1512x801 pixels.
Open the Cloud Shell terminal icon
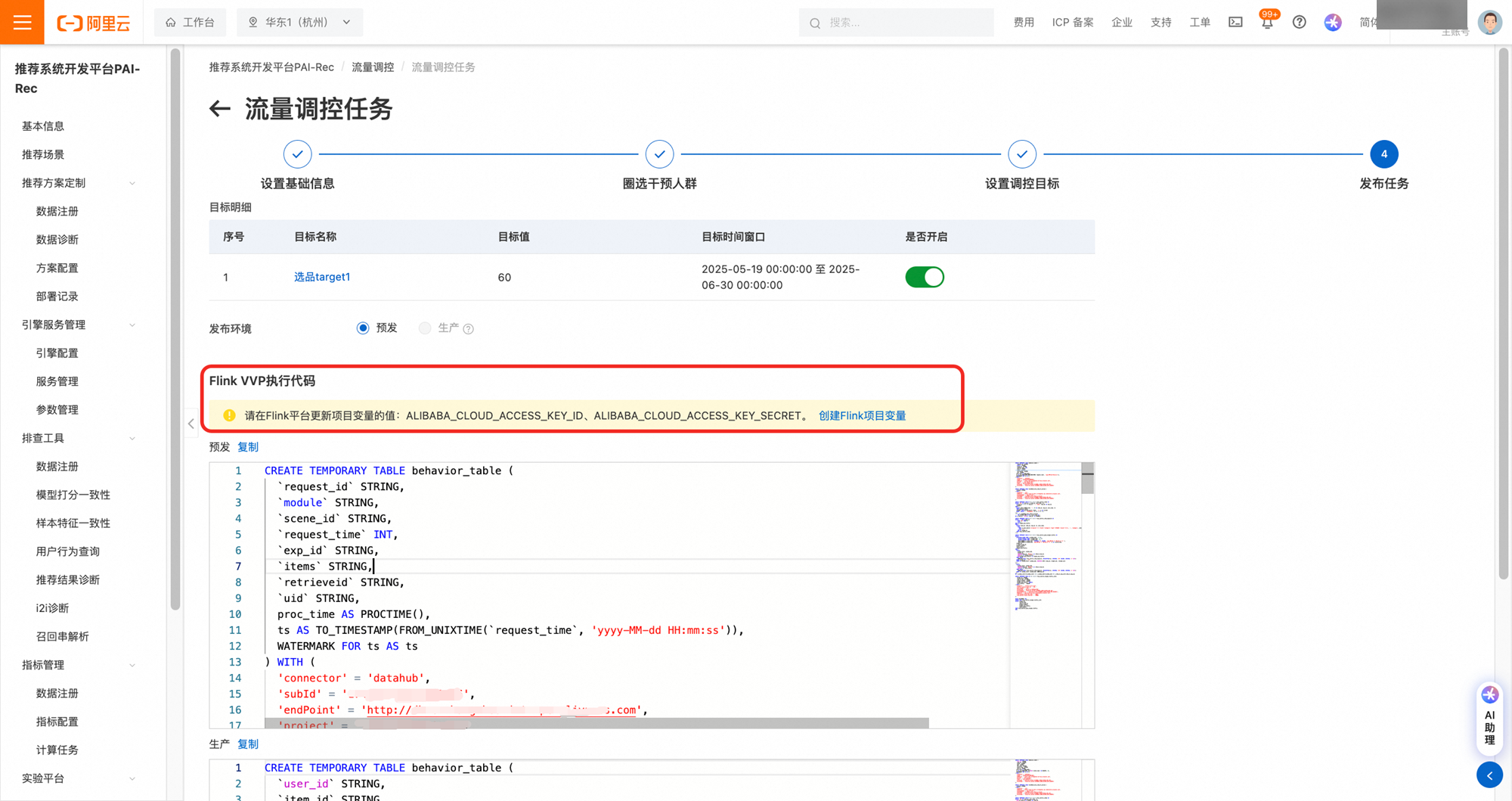1235,22
